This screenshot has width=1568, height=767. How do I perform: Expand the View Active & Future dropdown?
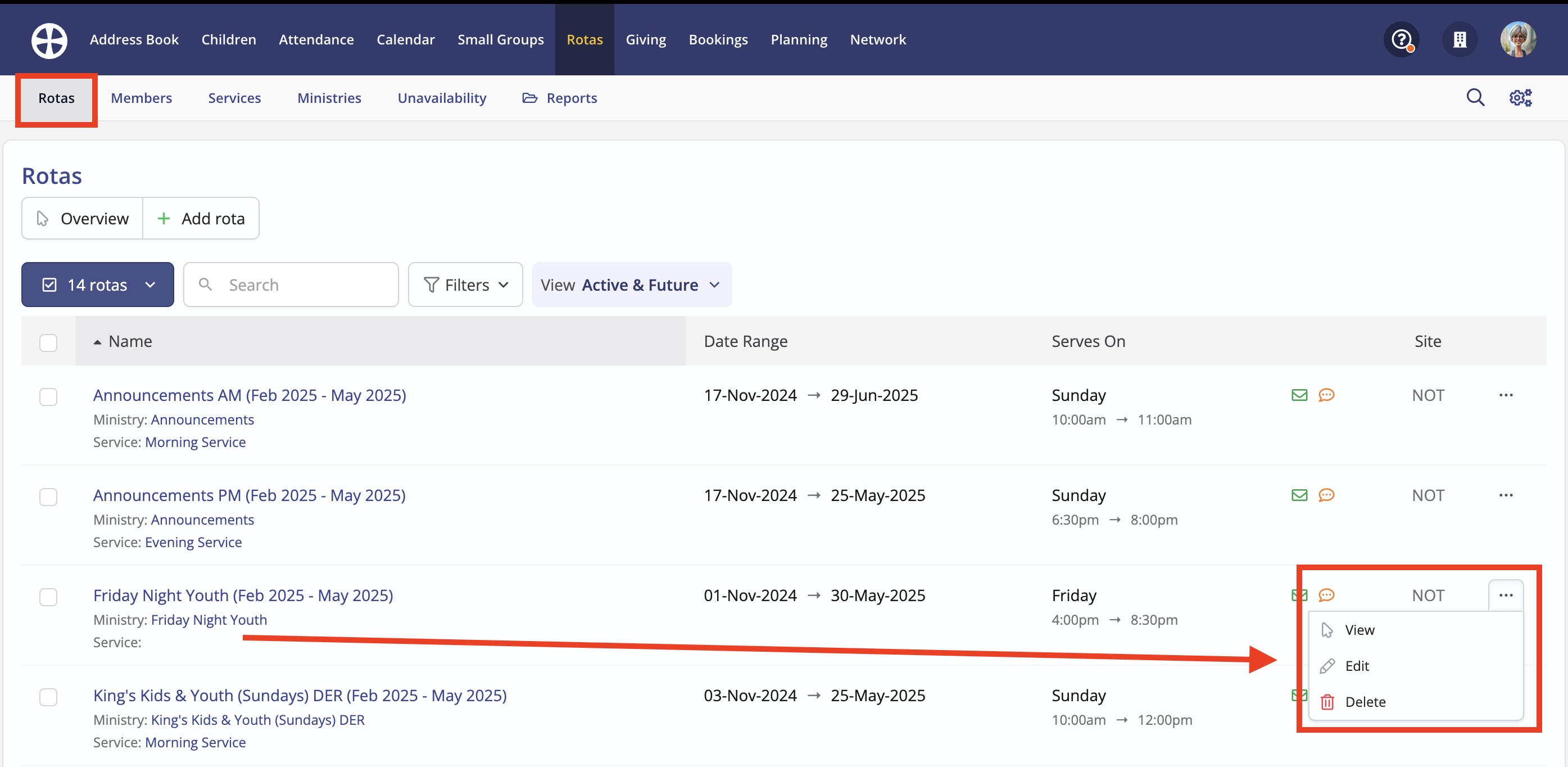tap(631, 285)
